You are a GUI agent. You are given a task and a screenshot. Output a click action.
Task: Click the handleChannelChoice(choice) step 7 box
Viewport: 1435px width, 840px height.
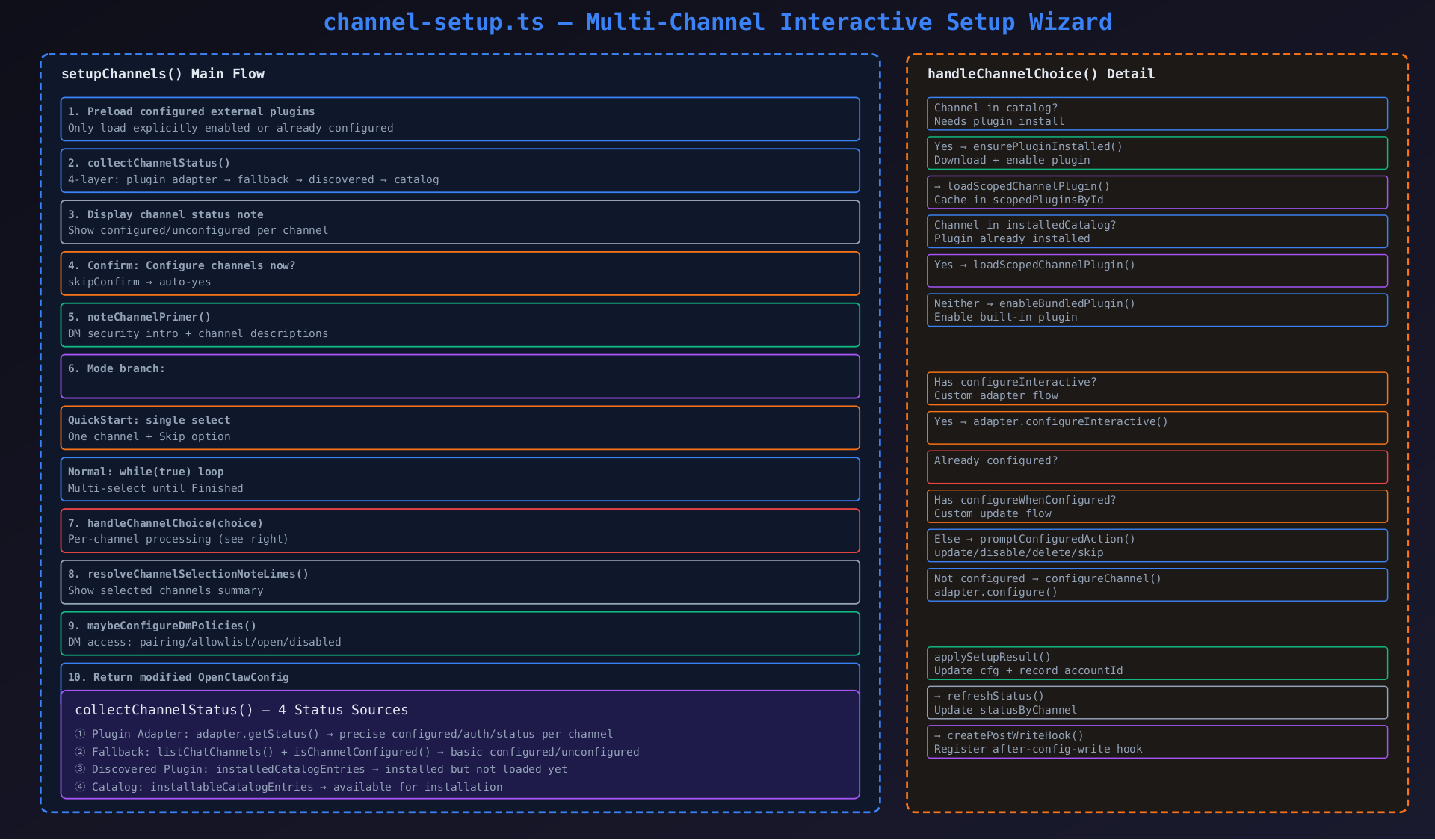pyautogui.click(x=460, y=531)
